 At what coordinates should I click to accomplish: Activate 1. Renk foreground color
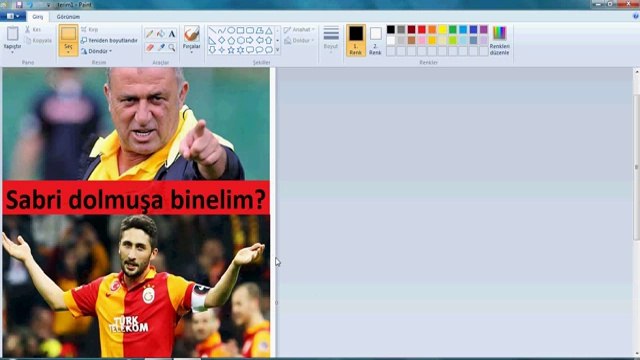(356, 40)
